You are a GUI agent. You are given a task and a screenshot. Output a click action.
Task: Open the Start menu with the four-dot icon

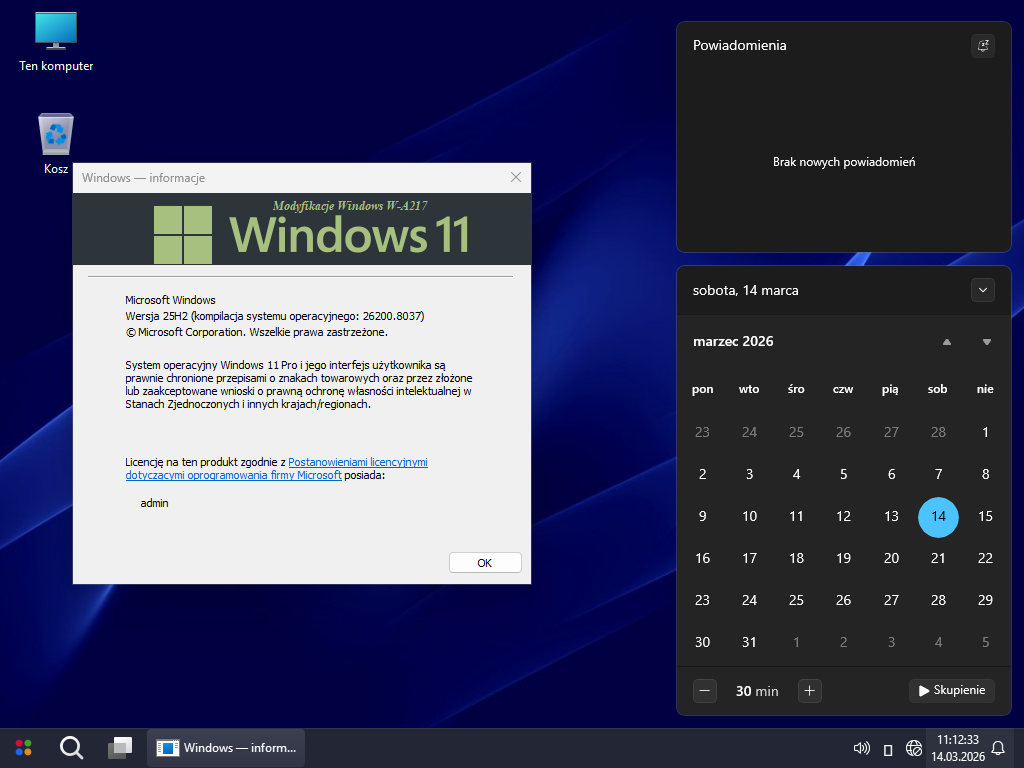click(23, 747)
